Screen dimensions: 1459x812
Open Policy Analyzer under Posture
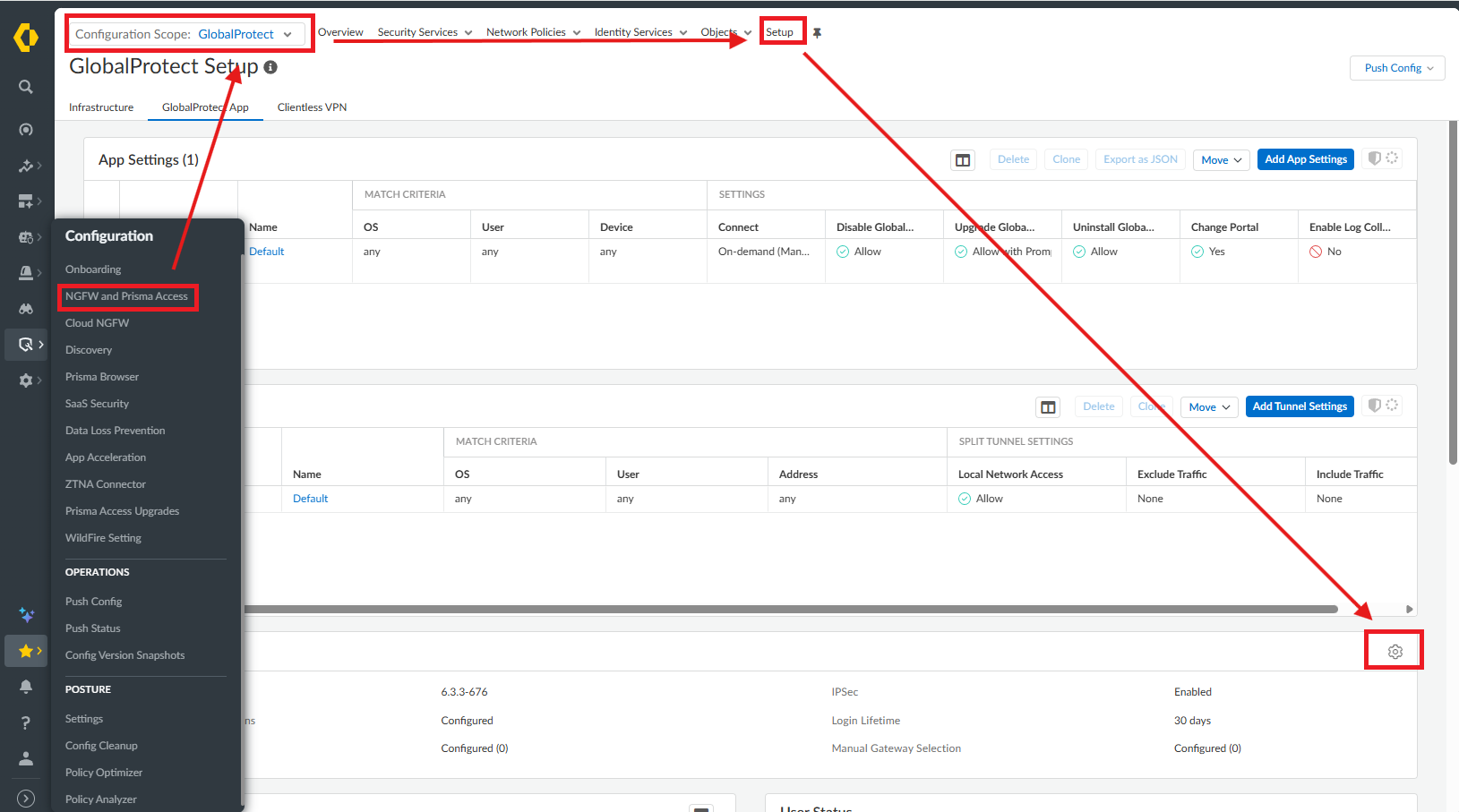[x=101, y=799]
